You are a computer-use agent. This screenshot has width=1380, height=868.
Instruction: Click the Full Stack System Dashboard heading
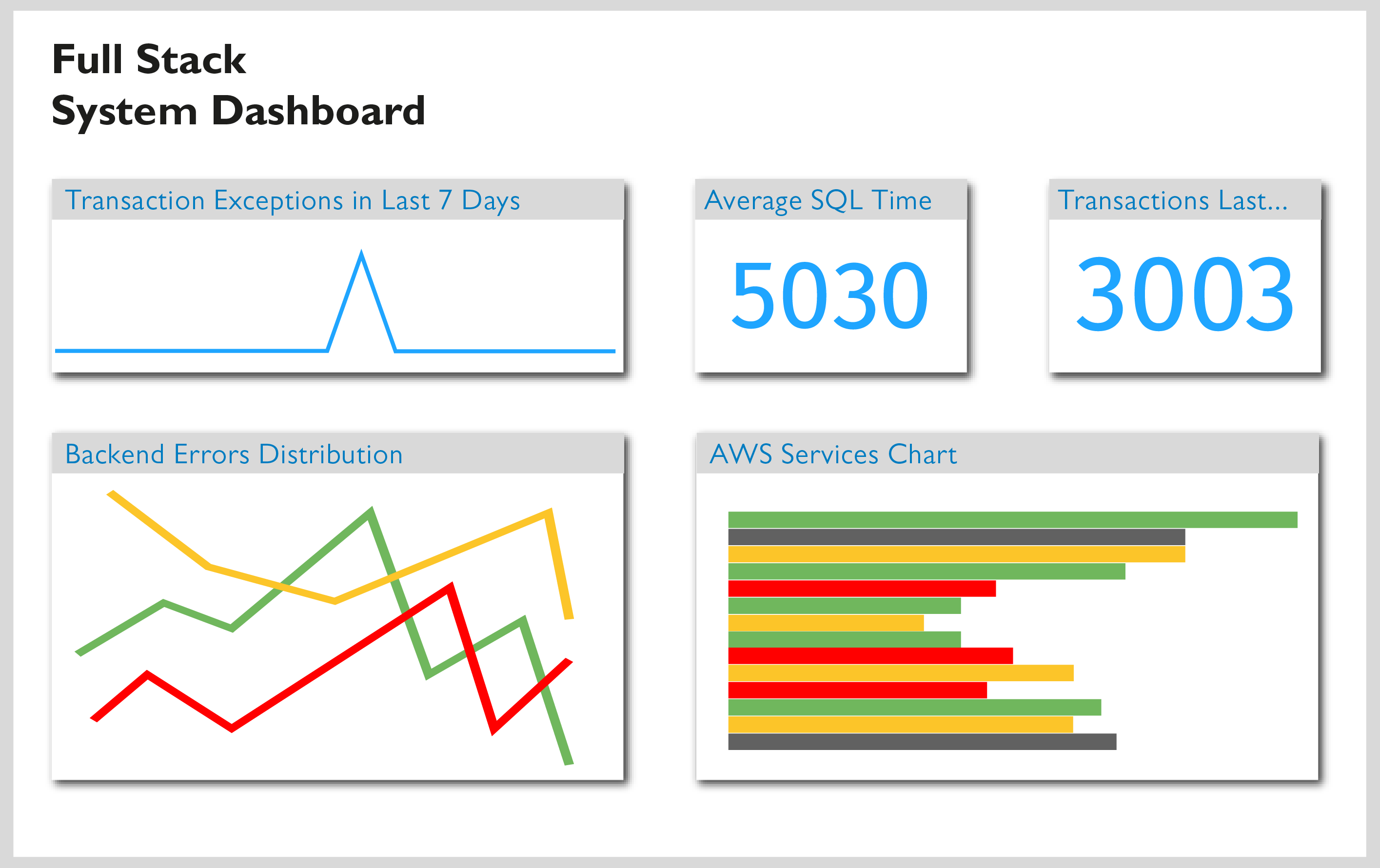238,85
